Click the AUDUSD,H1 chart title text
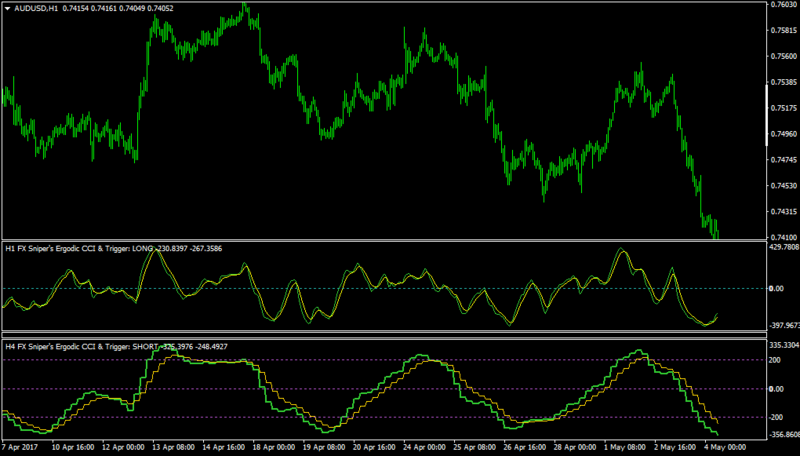This screenshot has height=456, width=800. click(x=36, y=8)
